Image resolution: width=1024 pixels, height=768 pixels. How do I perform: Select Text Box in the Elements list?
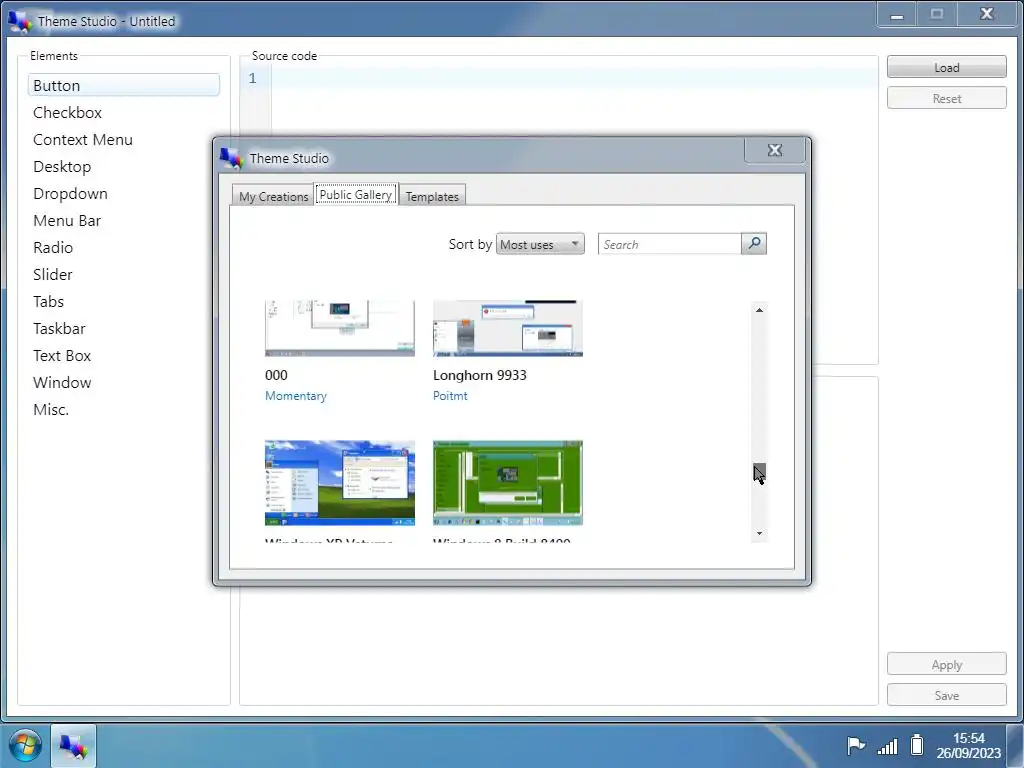[x=123, y=356]
